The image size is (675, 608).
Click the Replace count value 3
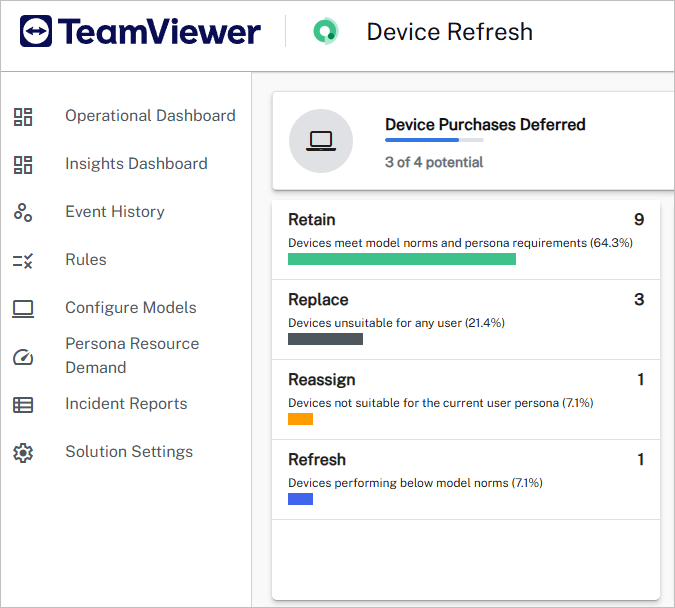639,300
